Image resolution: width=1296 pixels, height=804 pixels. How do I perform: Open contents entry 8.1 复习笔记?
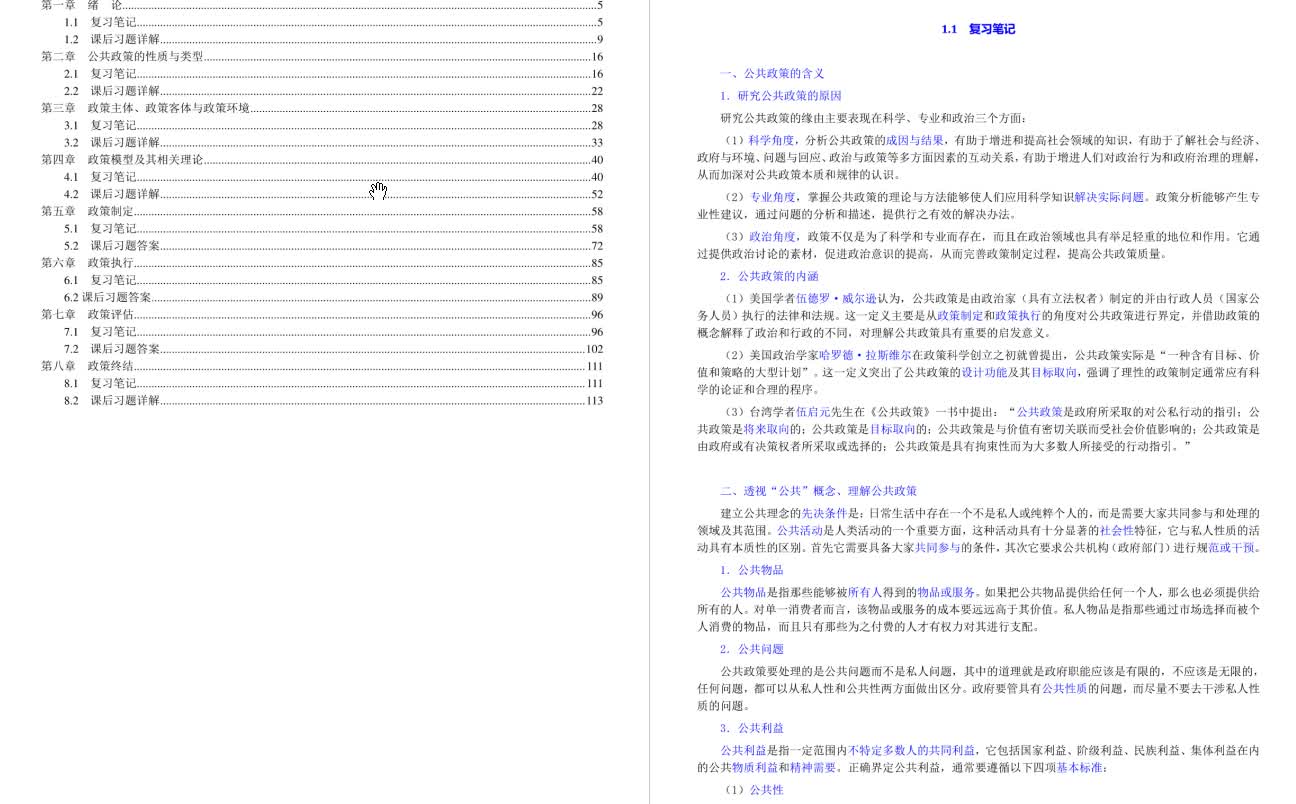(334, 383)
